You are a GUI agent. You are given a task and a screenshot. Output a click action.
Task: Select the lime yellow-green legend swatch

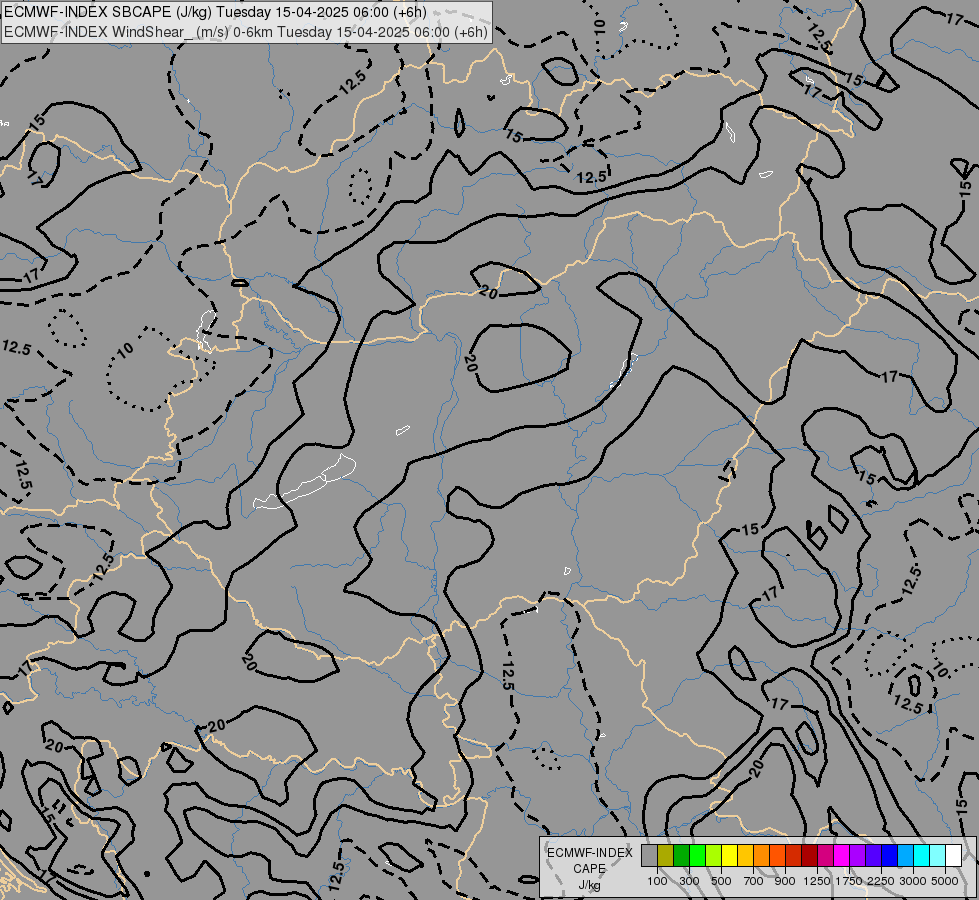(714, 855)
